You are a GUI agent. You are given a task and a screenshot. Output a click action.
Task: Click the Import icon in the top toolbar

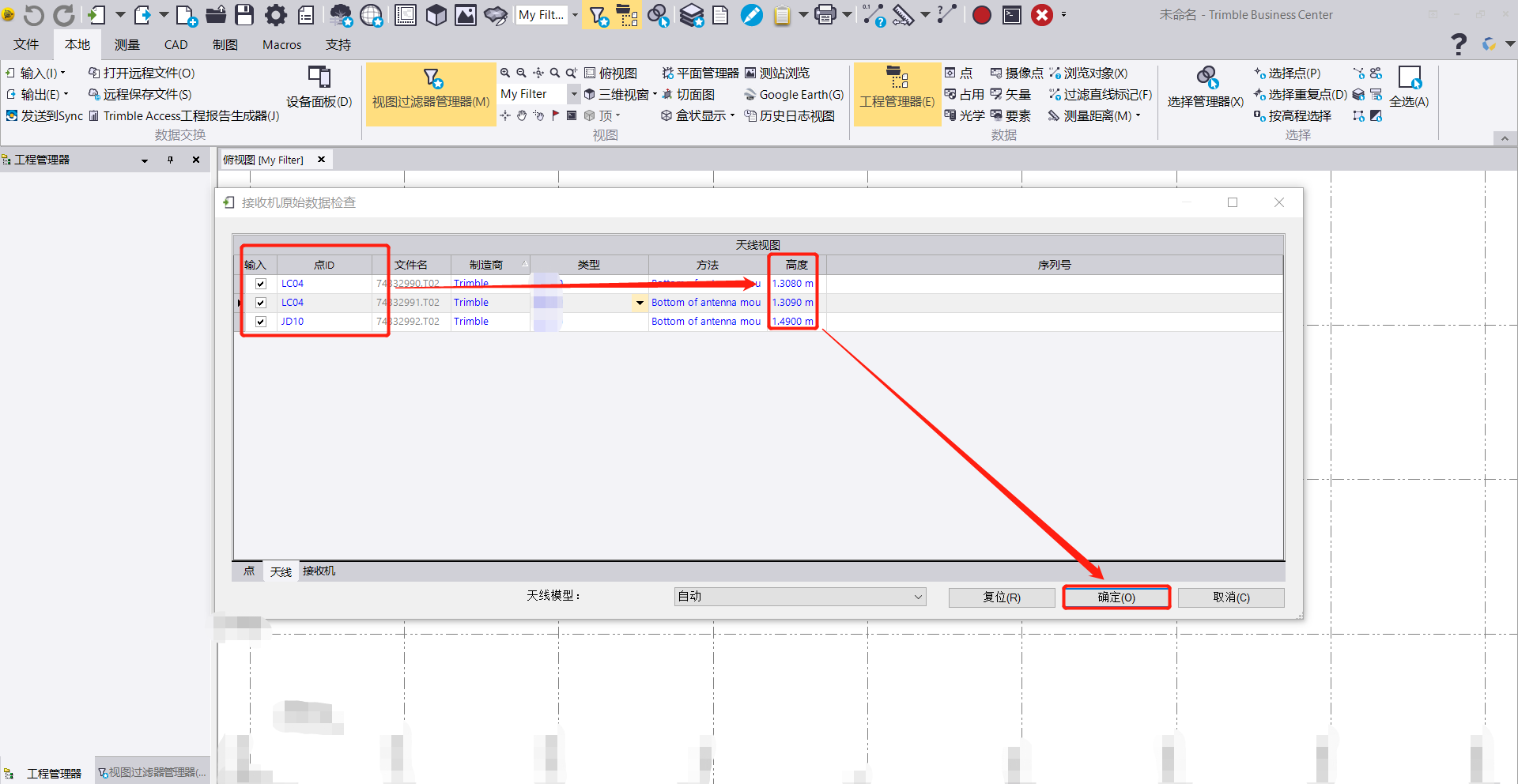click(96, 14)
